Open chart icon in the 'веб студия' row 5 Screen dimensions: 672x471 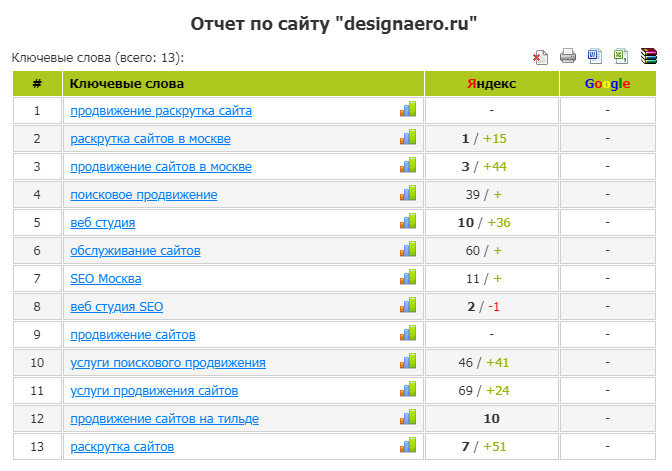(x=408, y=221)
